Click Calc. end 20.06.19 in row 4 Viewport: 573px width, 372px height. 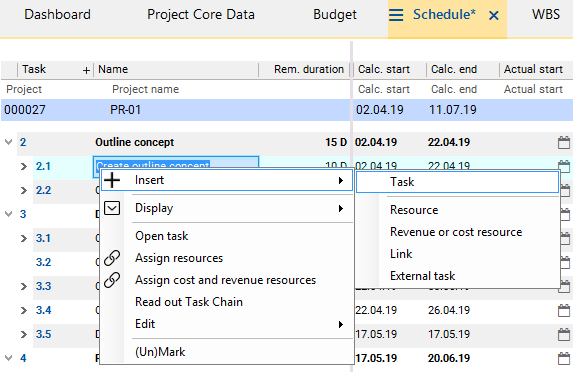(449, 358)
